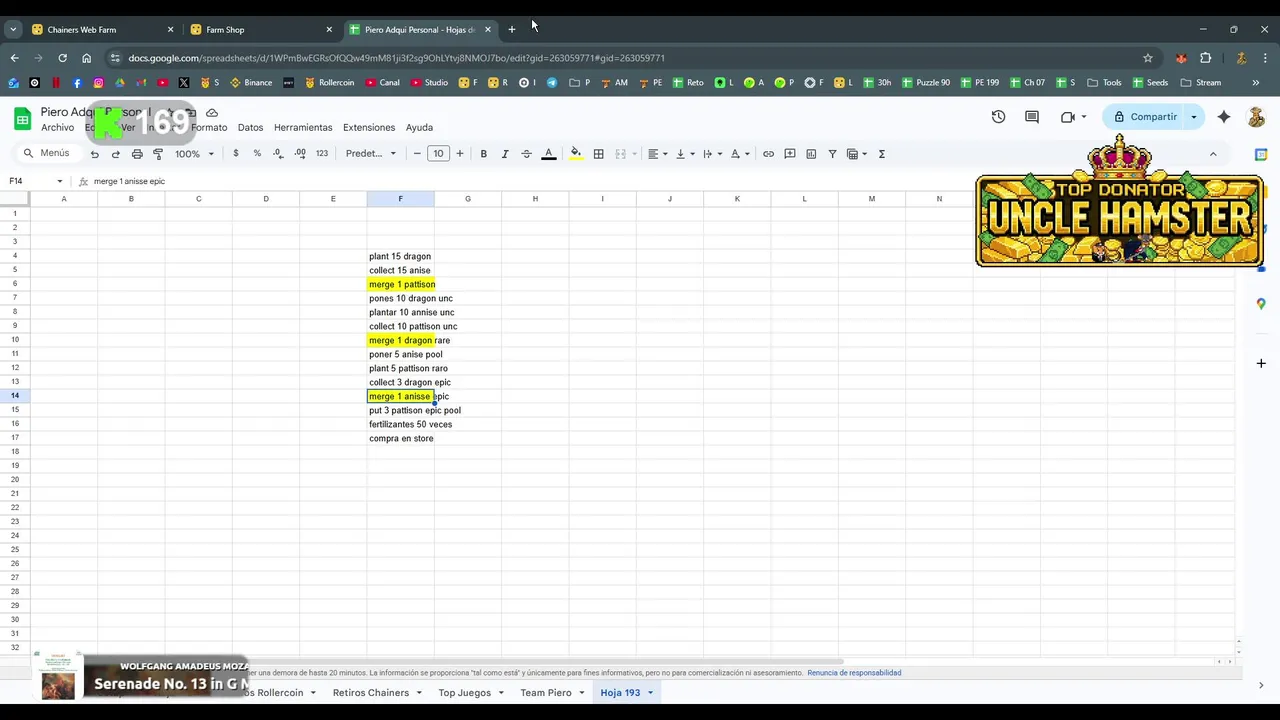The image size is (1280, 720).
Task: Insert a chart from the toolbar
Action: click(811, 154)
